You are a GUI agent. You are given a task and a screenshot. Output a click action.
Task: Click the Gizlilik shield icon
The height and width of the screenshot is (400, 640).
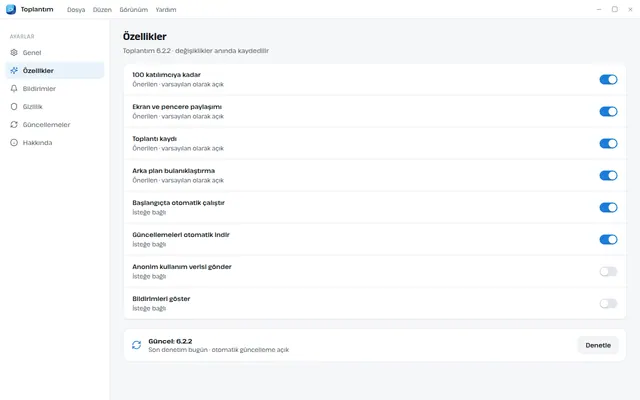pyautogui.click(x=14, y=107)
